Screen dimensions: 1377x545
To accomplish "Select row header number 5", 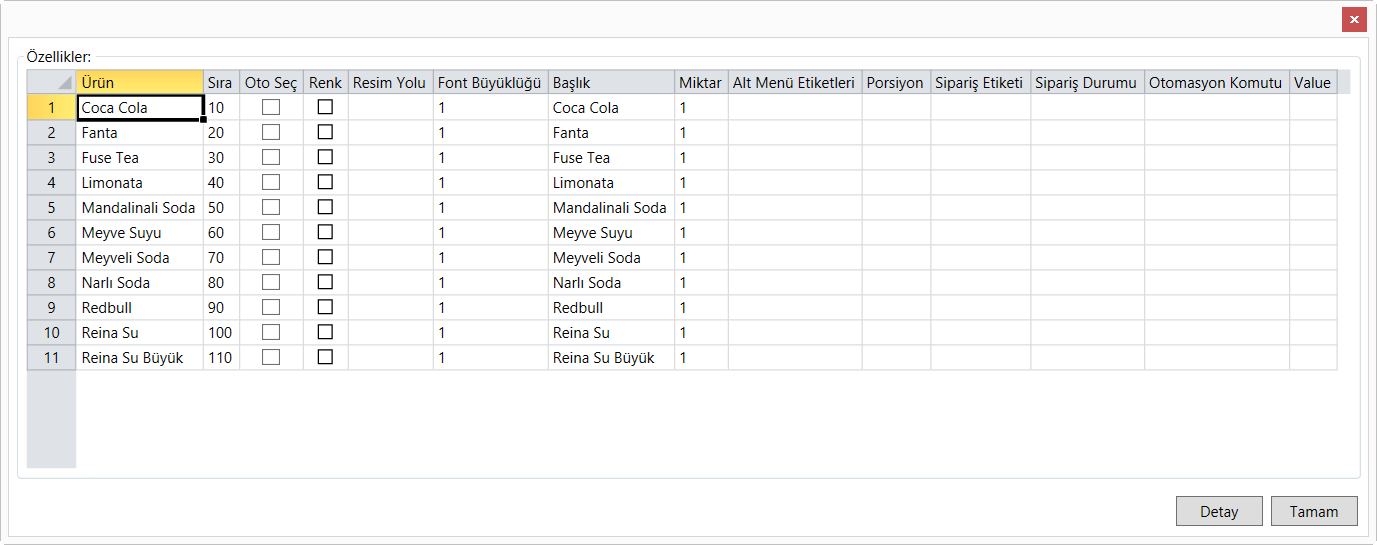I will (x=52, y=207).
